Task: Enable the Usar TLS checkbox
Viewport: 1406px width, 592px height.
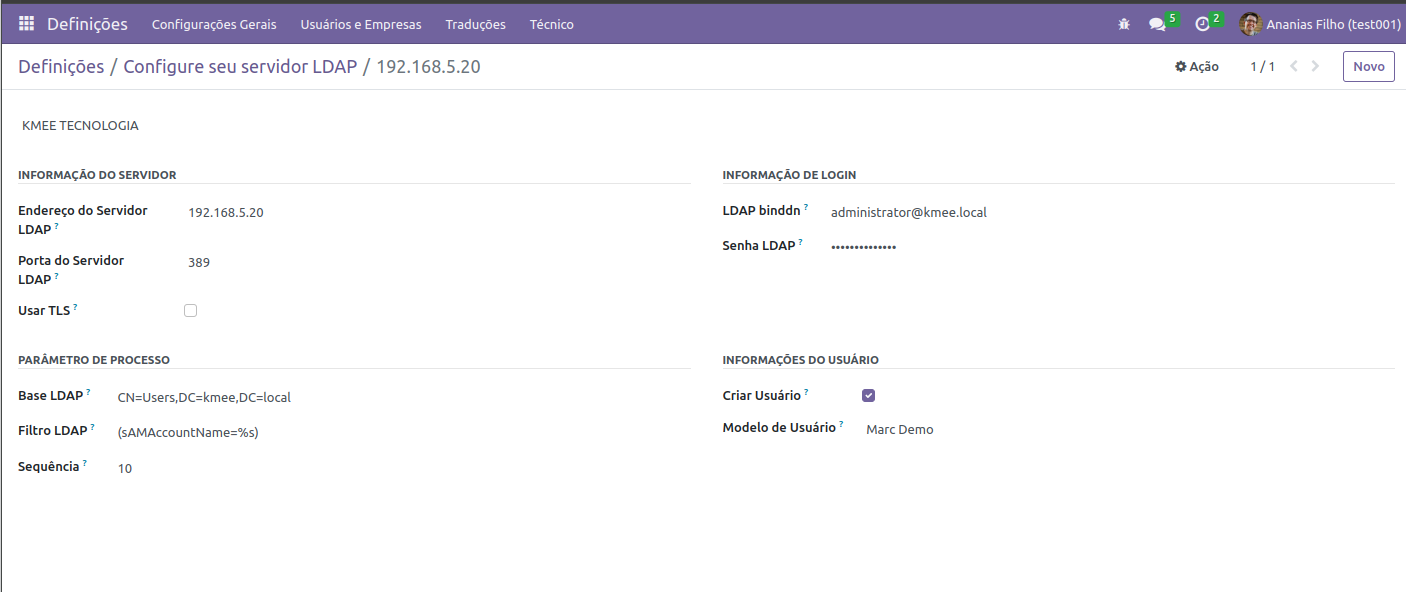Action: (x=191, y=311)
